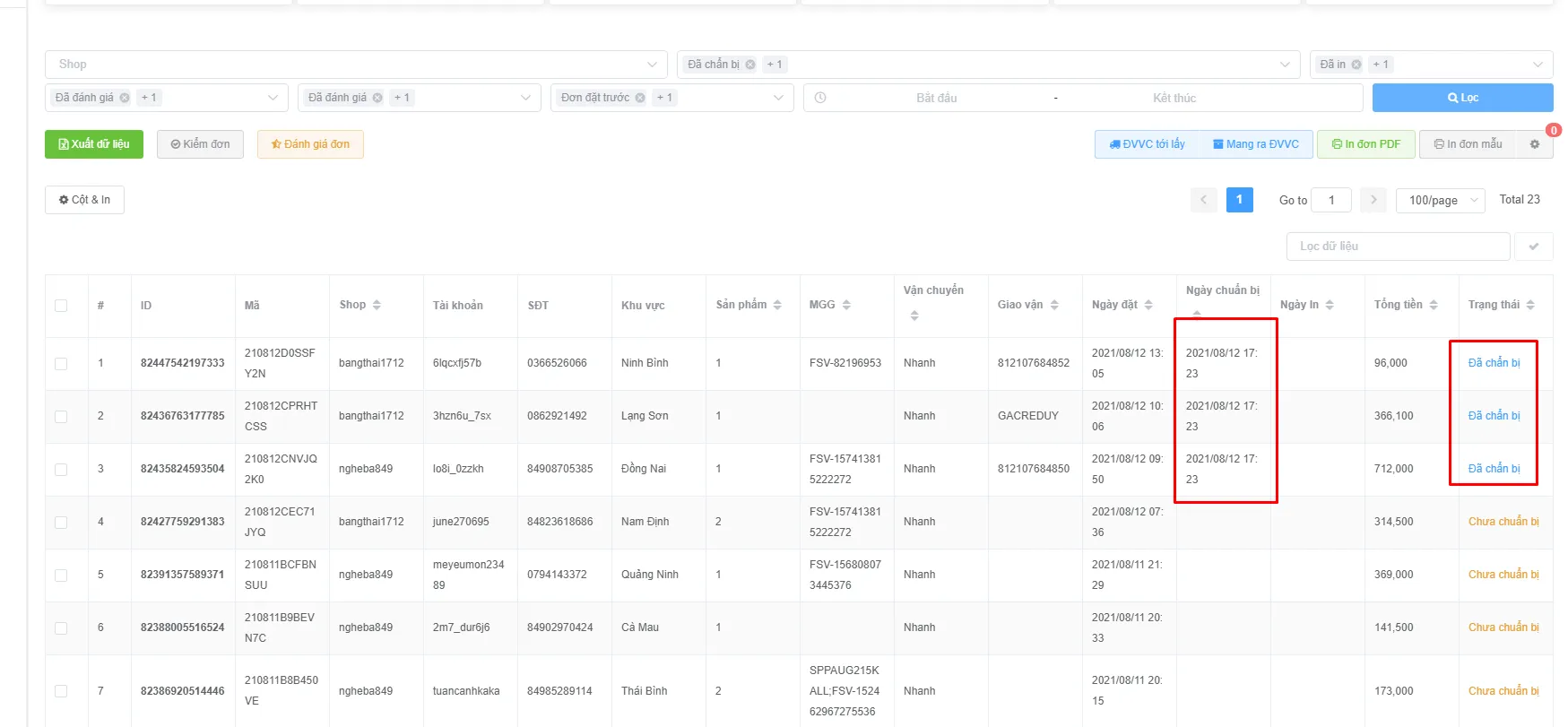Sort table by Sản phẩm column
1568x727 pixels.
pos(777,305)
